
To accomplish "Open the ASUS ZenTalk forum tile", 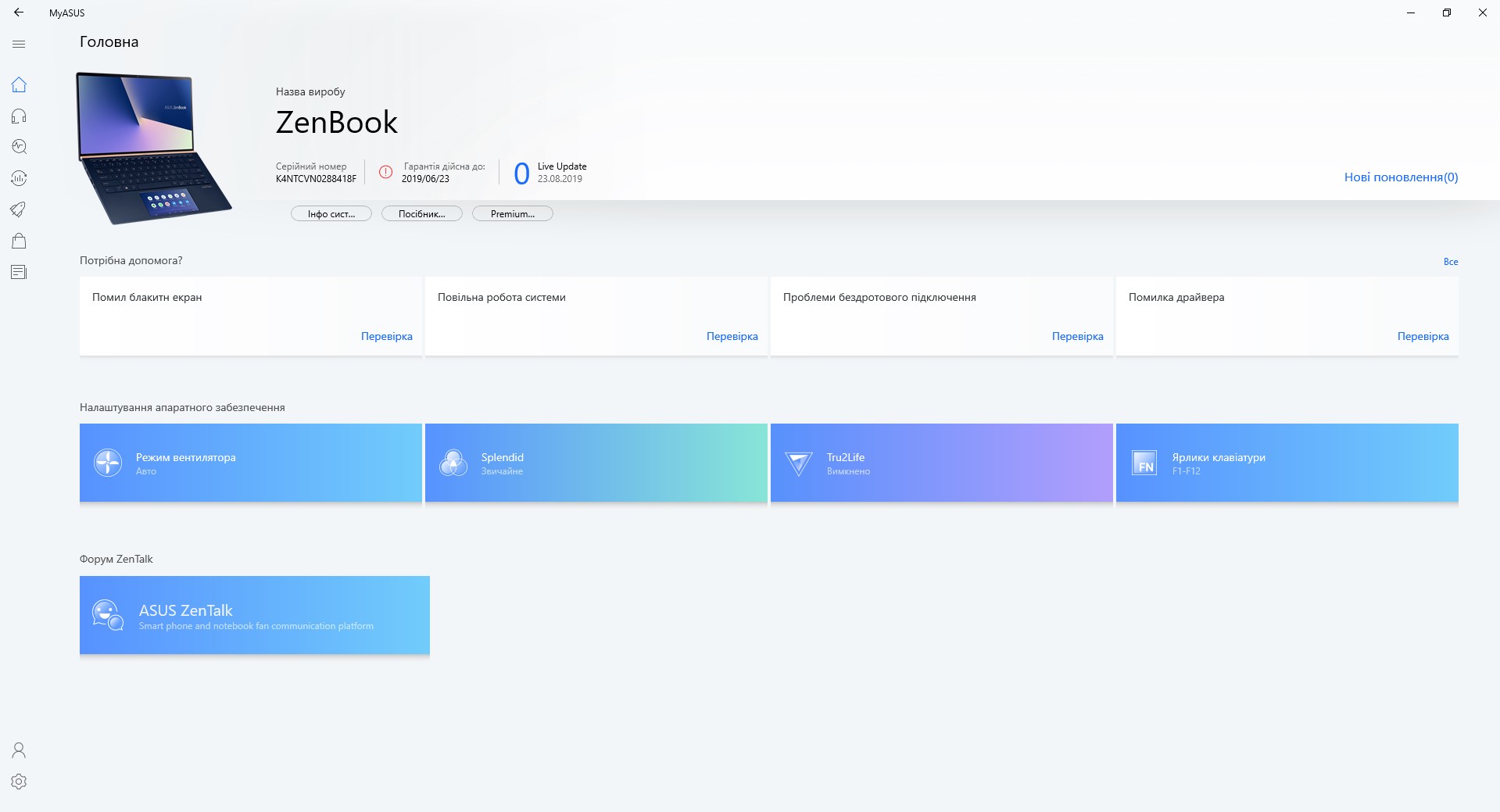I will coord(255,615).
